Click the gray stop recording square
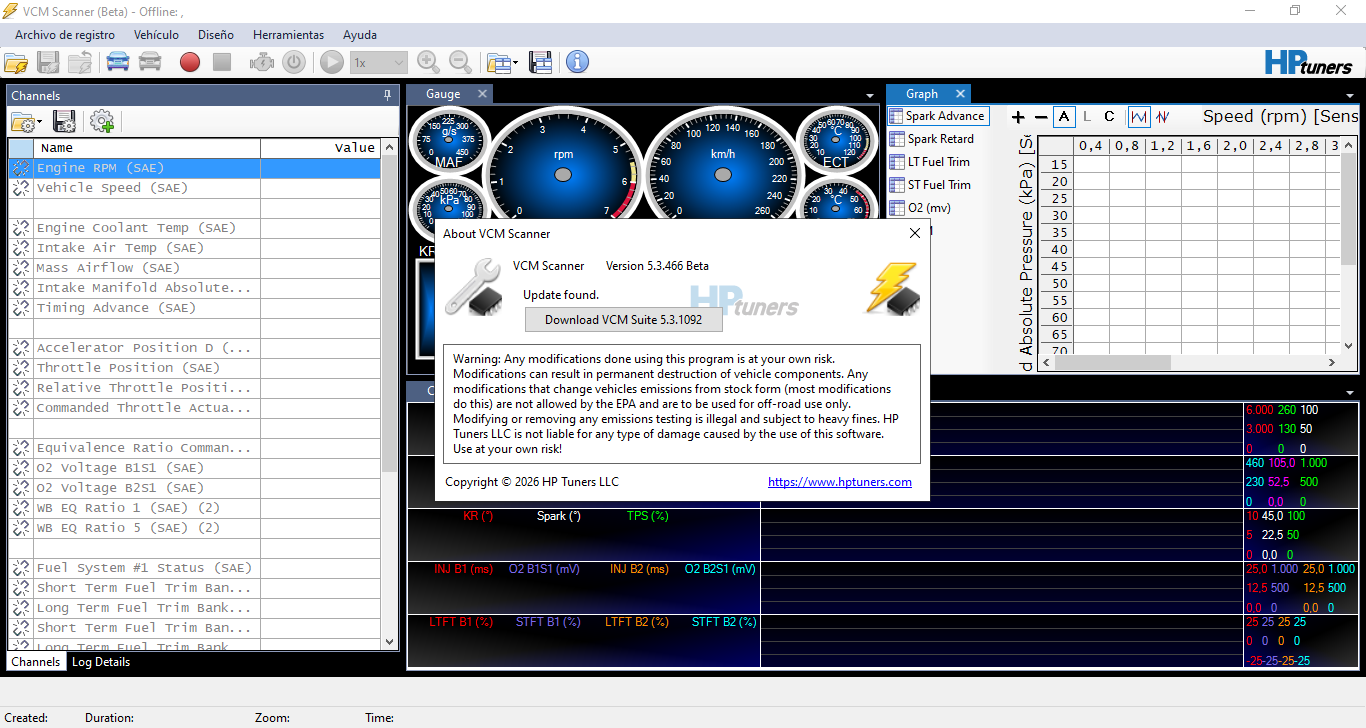Viewport: 1366px width, 728px height. pos(222,62)
